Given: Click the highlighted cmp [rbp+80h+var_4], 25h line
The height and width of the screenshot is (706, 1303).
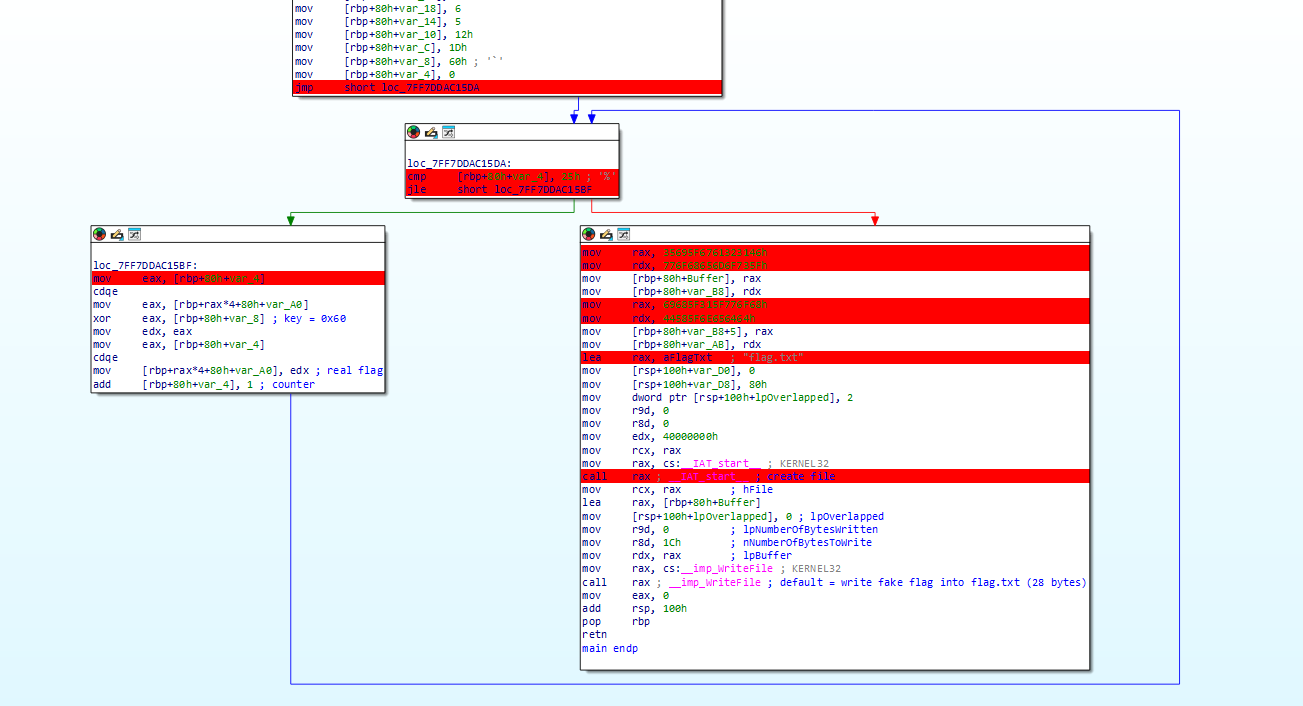Looking at the screenshot, I should [x=512, y=176].
